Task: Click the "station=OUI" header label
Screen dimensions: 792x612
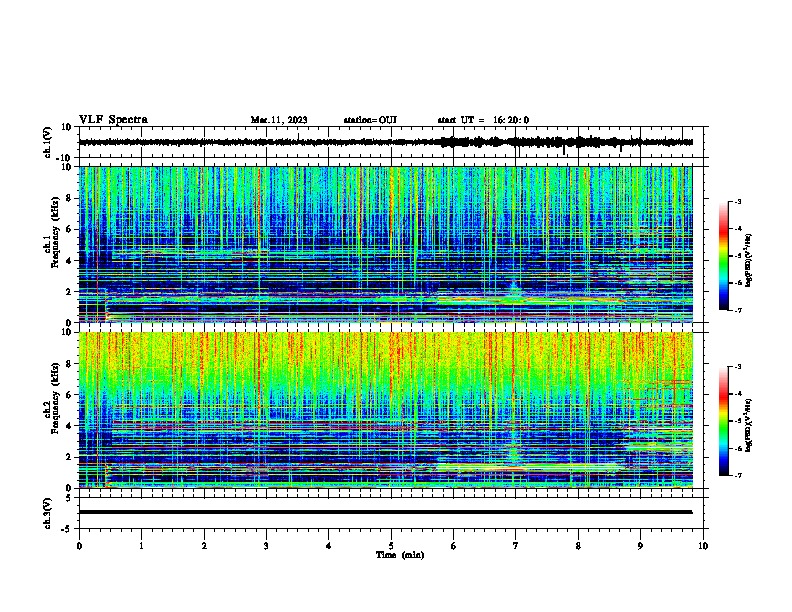Action: tap(370, 120)
